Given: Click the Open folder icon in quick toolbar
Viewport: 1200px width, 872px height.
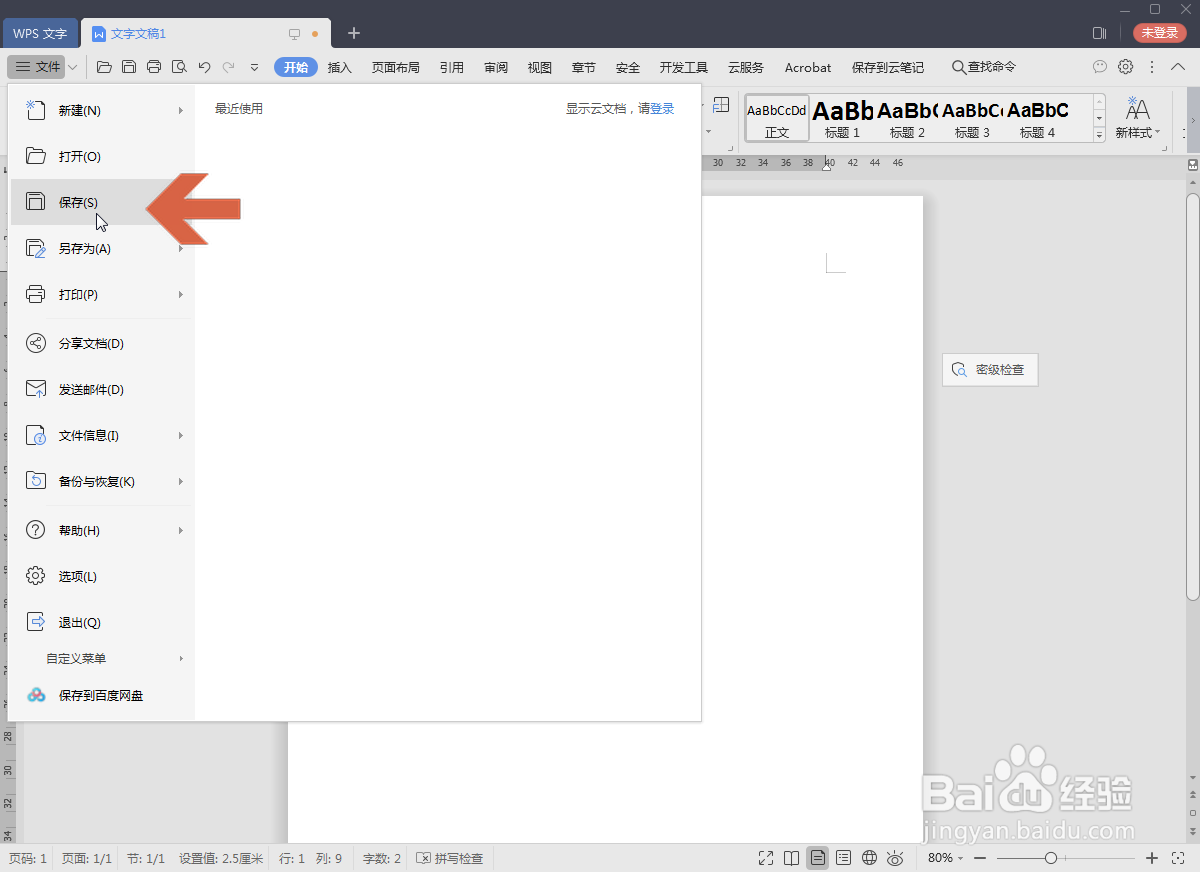Looking at the screenshot, I should pos(104,67).
